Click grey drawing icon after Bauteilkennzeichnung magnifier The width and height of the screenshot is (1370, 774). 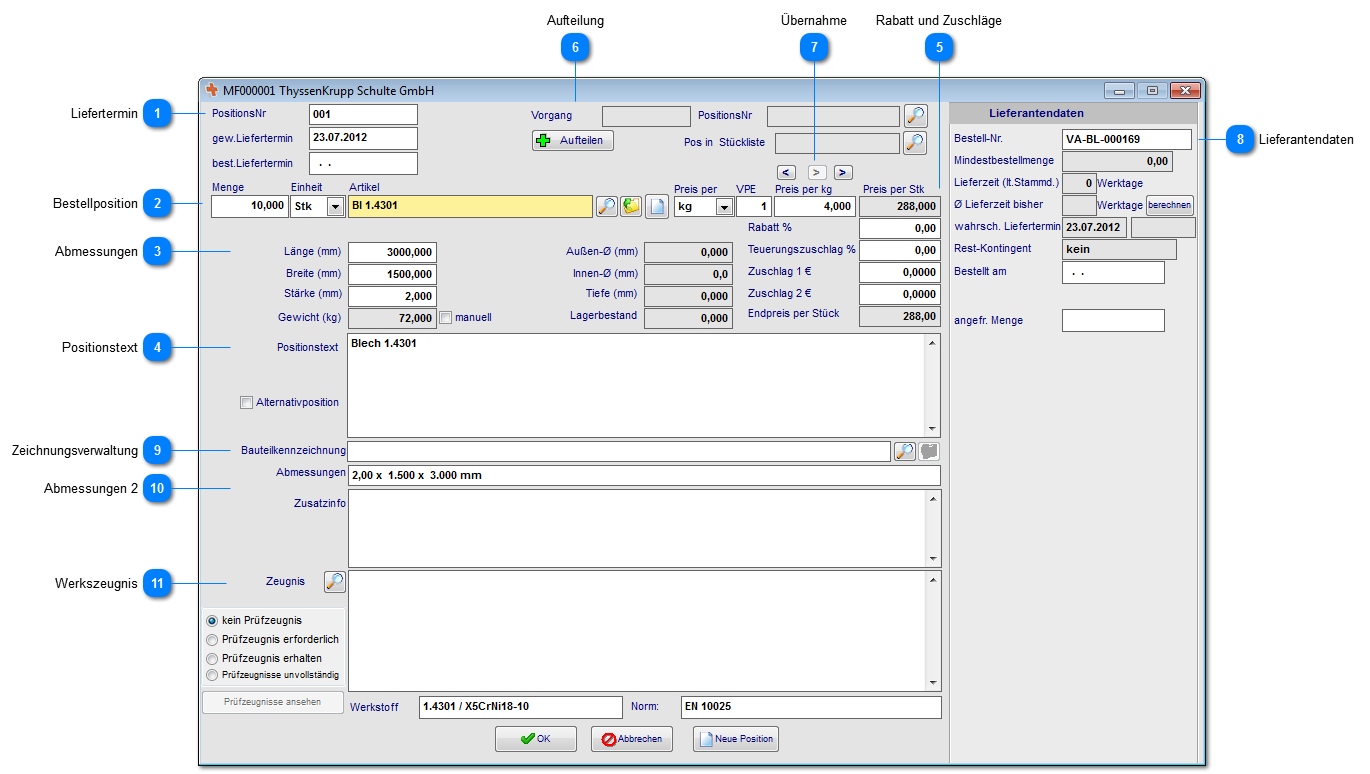929,452
